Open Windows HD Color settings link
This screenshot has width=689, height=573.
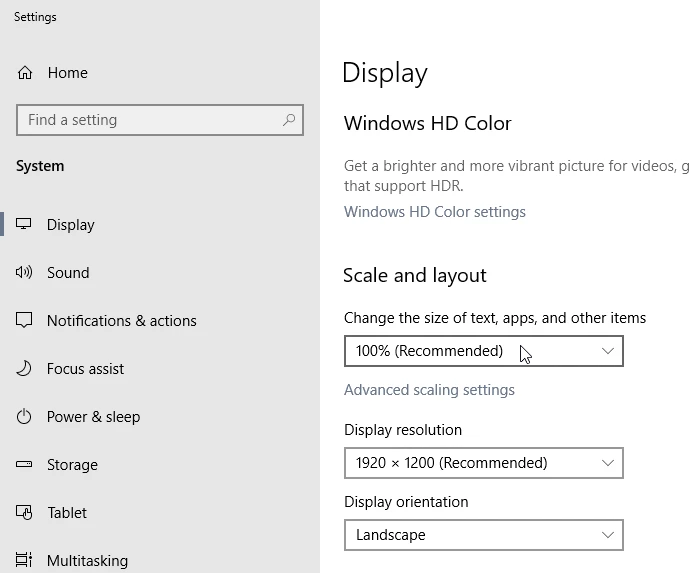(435, 212)
